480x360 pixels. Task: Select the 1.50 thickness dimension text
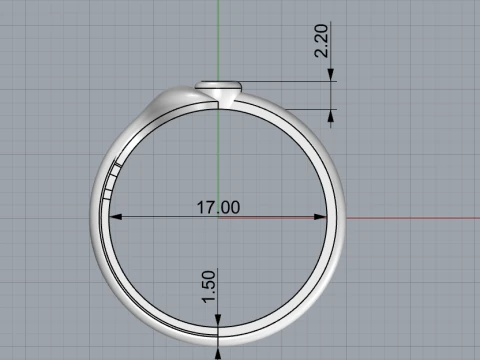(209, 287)
